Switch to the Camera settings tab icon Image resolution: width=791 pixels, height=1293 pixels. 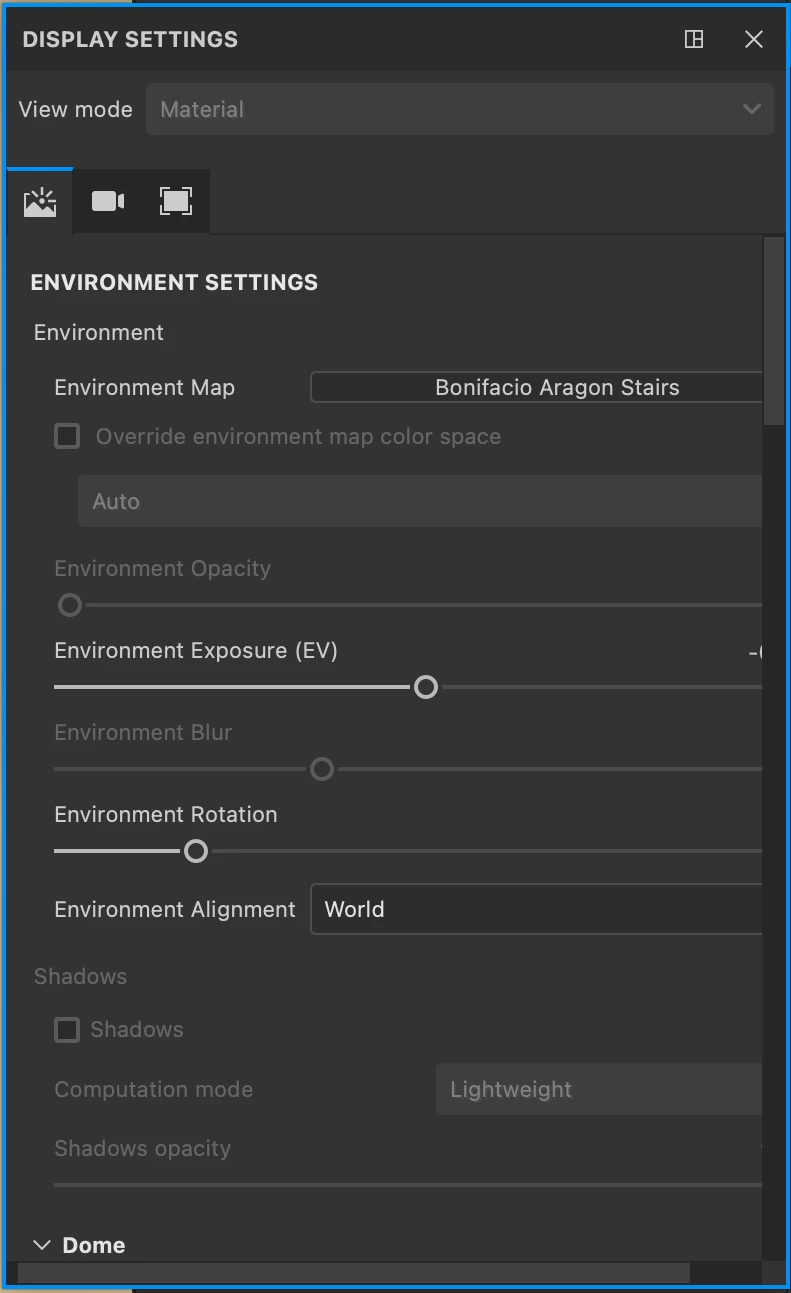click(x=108, y=202)
